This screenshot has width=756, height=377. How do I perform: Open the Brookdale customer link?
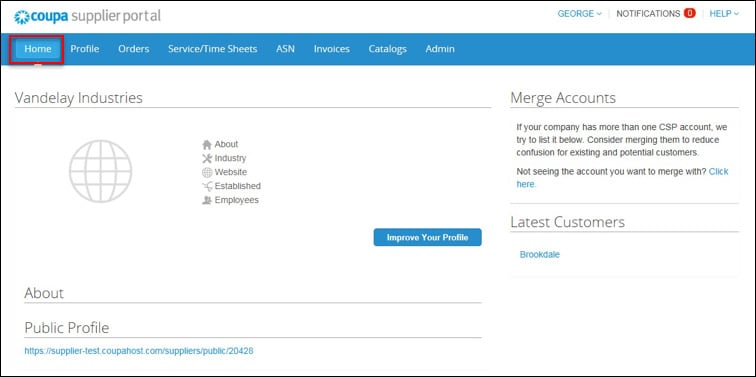click(540, 255)
